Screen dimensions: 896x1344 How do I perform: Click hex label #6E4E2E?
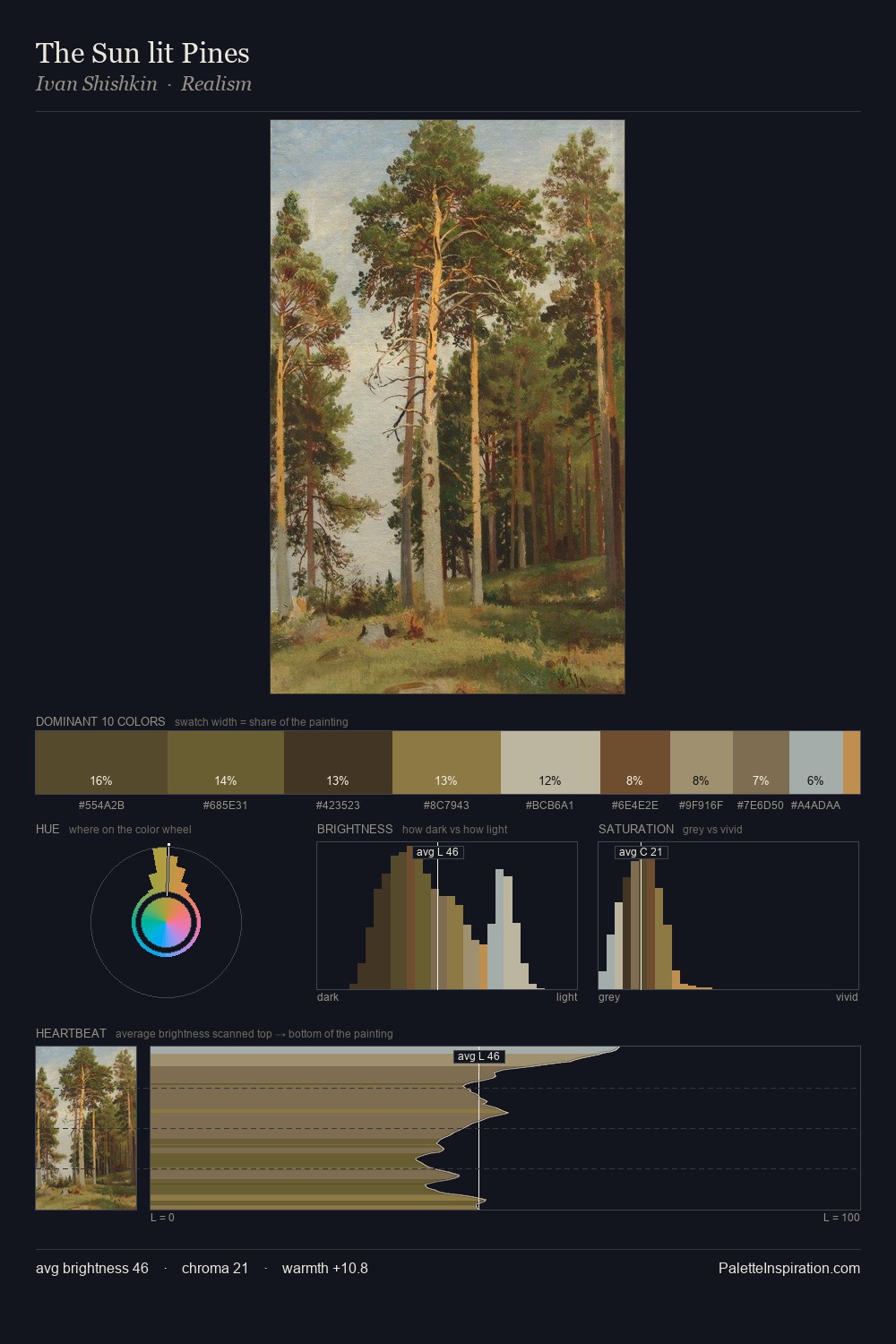tap(635, 806)
